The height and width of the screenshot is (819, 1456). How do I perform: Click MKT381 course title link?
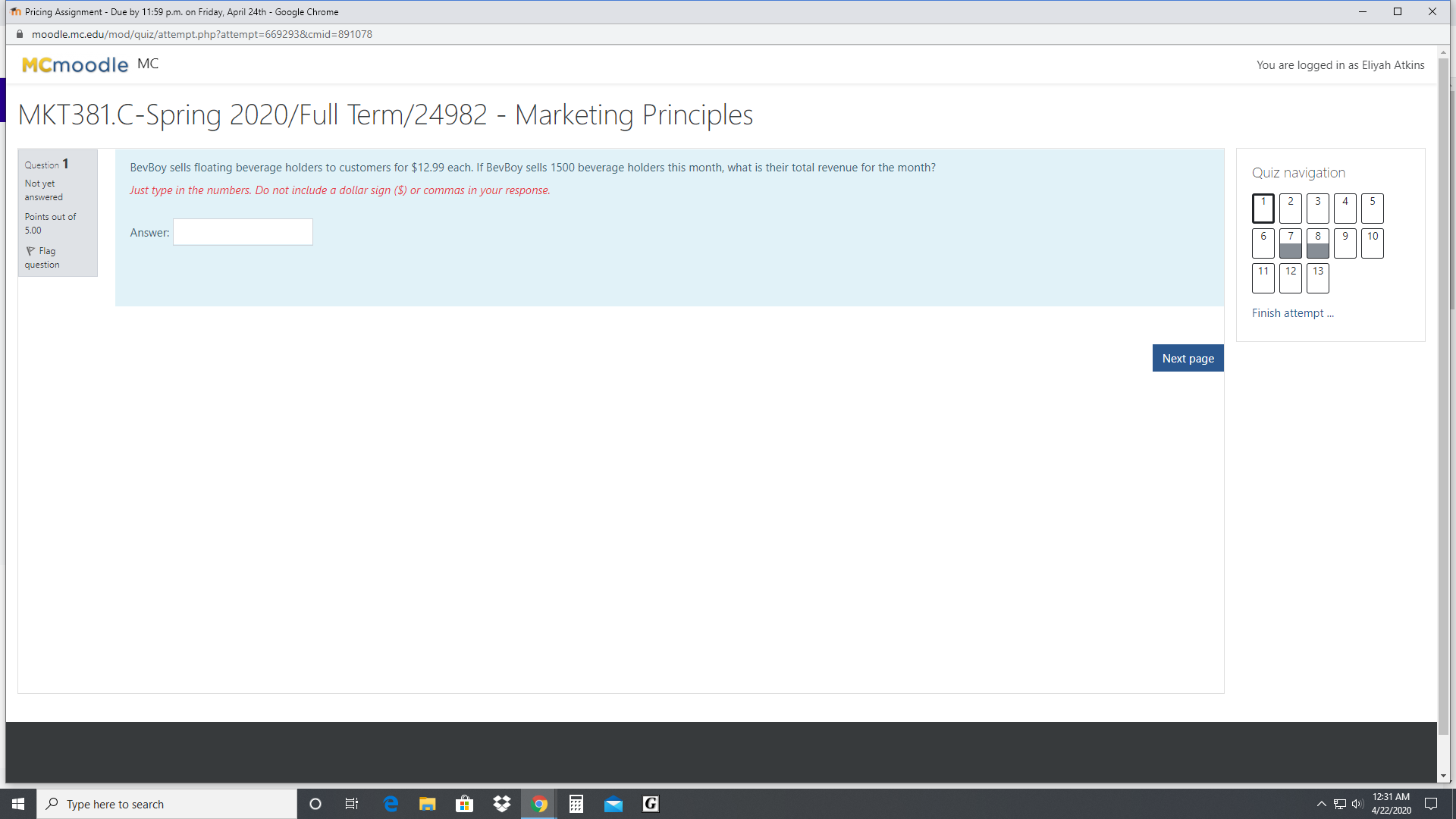click(x=386, y=113)
